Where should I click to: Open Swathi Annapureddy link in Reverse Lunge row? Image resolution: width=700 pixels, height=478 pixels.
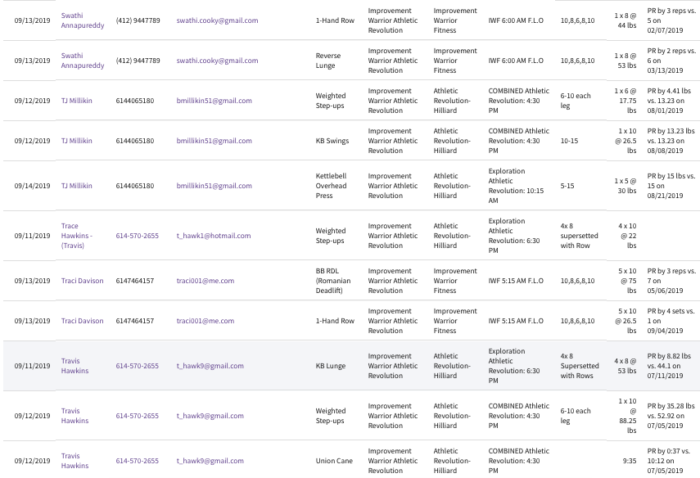point(83,60)
